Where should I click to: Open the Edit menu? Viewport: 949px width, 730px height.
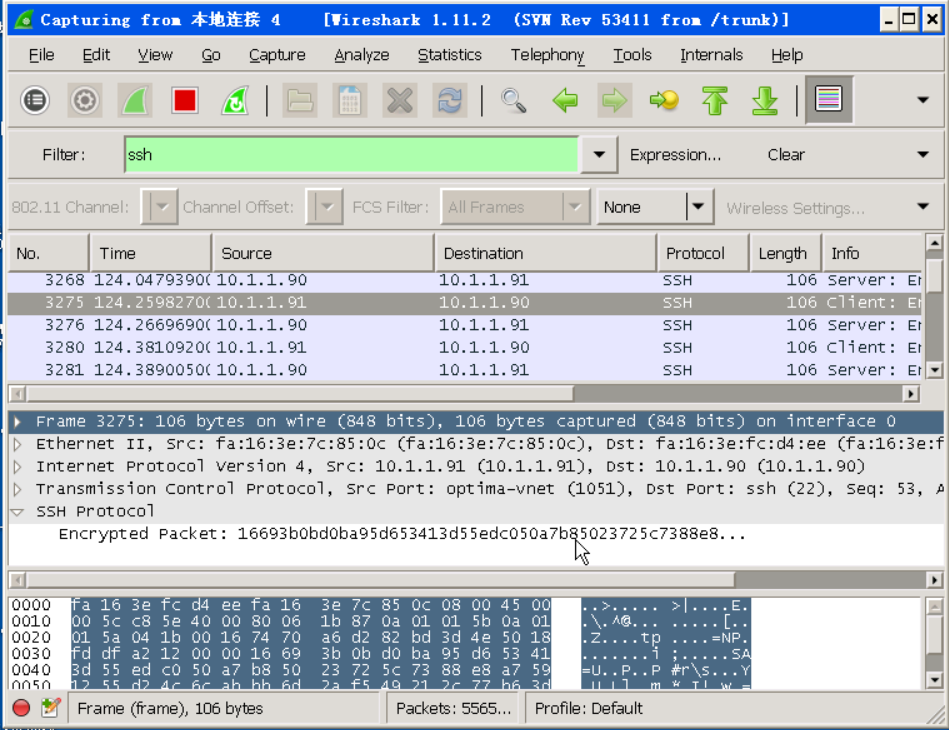pos(96,55)
